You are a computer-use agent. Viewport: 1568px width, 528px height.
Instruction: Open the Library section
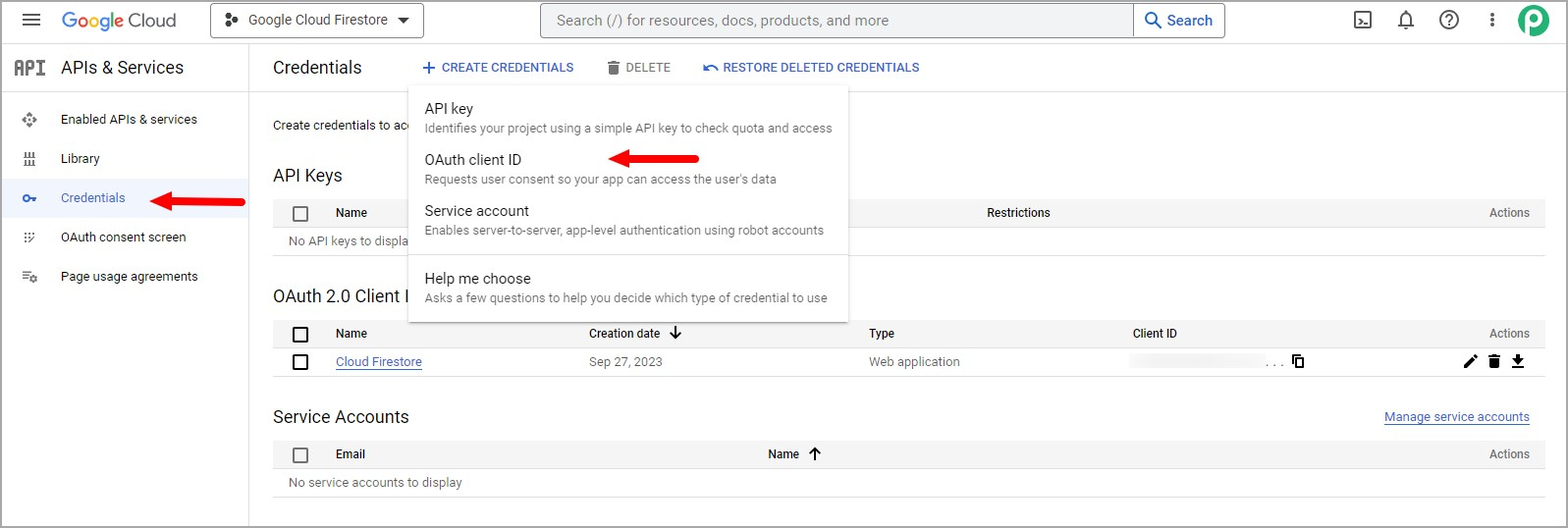tap(81, 159)
